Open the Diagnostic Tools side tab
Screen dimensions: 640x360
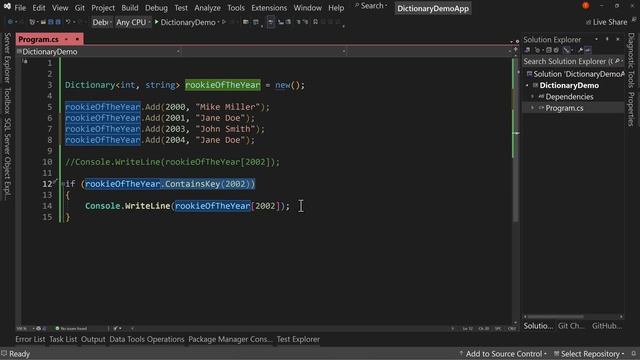point(631,61)
